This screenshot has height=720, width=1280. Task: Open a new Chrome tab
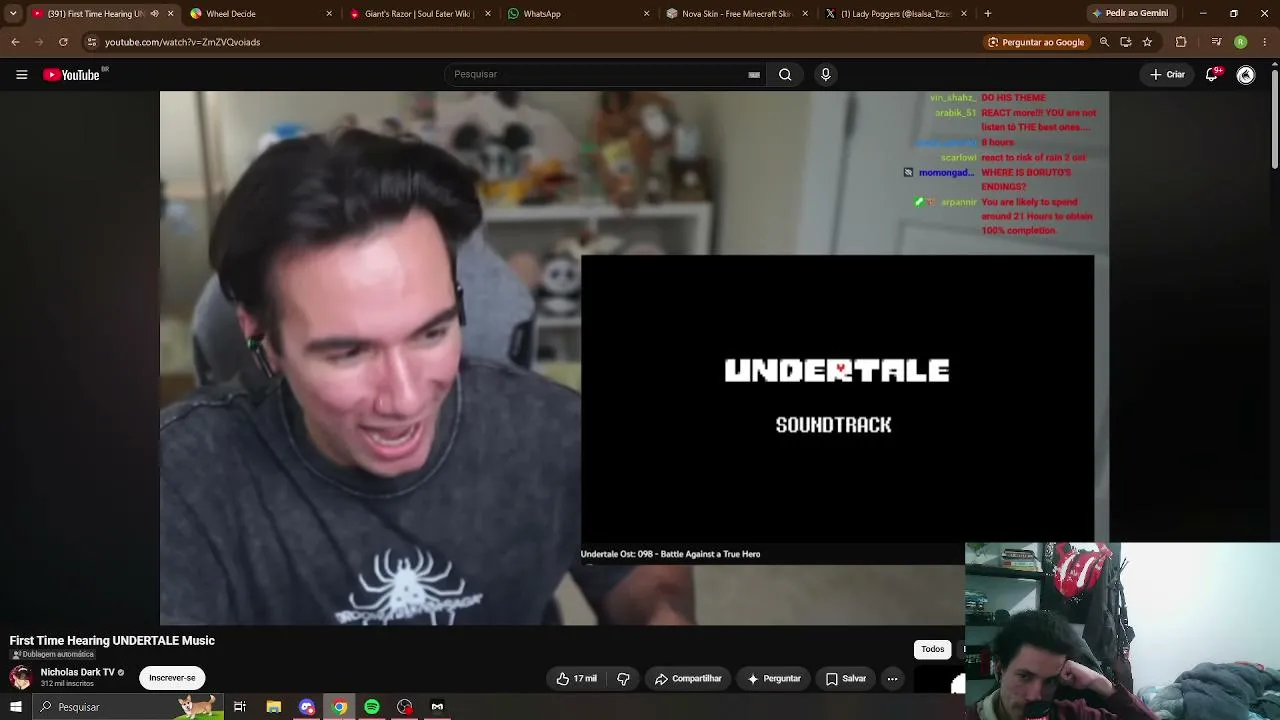988,14
